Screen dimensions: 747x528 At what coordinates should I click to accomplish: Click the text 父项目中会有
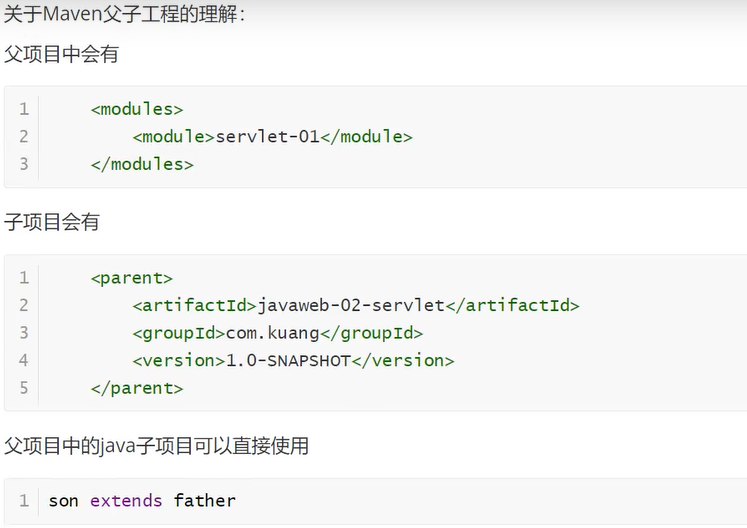61,55
